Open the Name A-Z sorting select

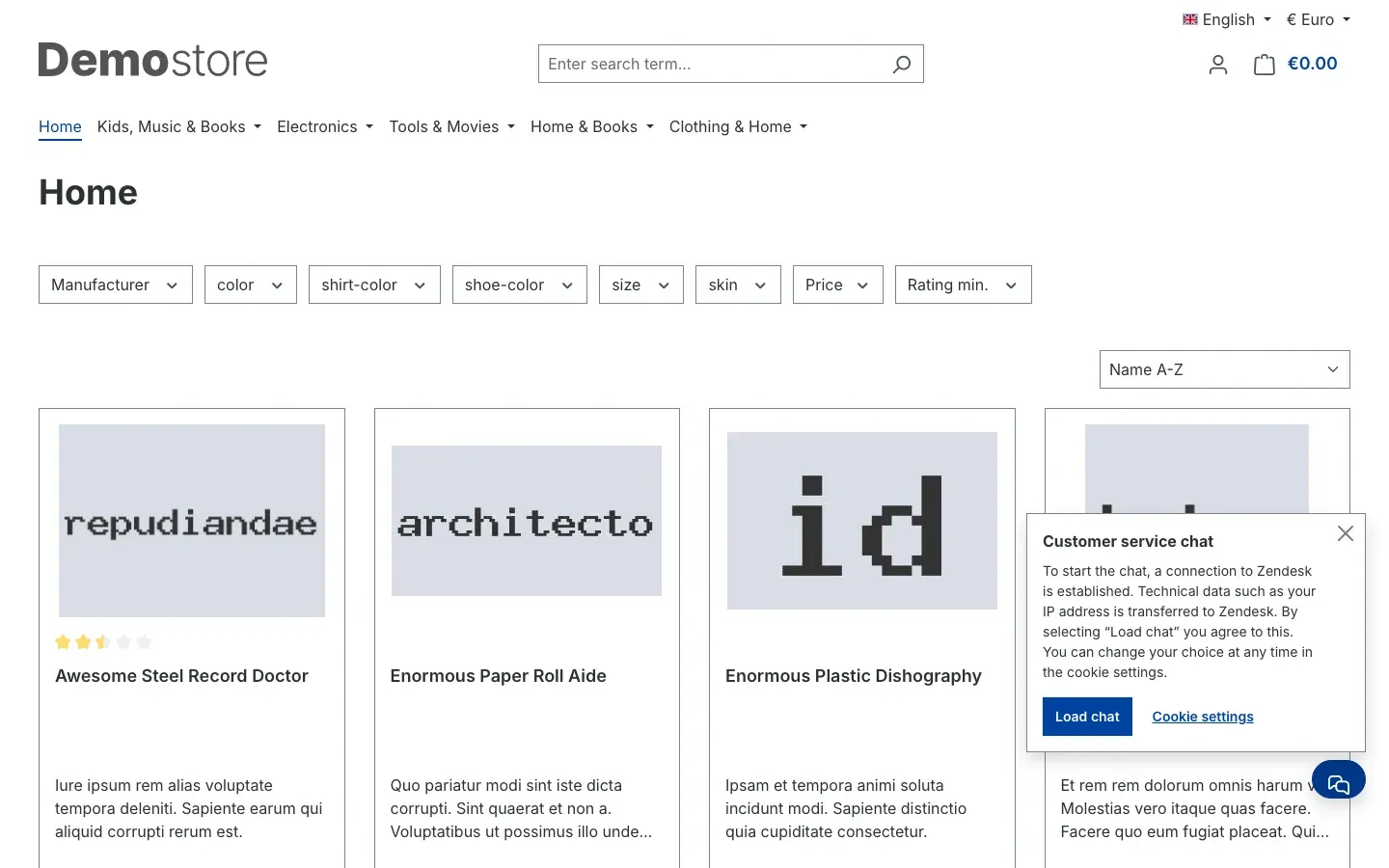(1225, 369)
